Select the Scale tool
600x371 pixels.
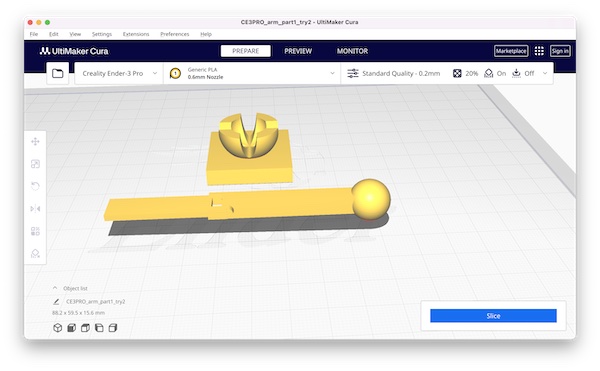(35, 164)
